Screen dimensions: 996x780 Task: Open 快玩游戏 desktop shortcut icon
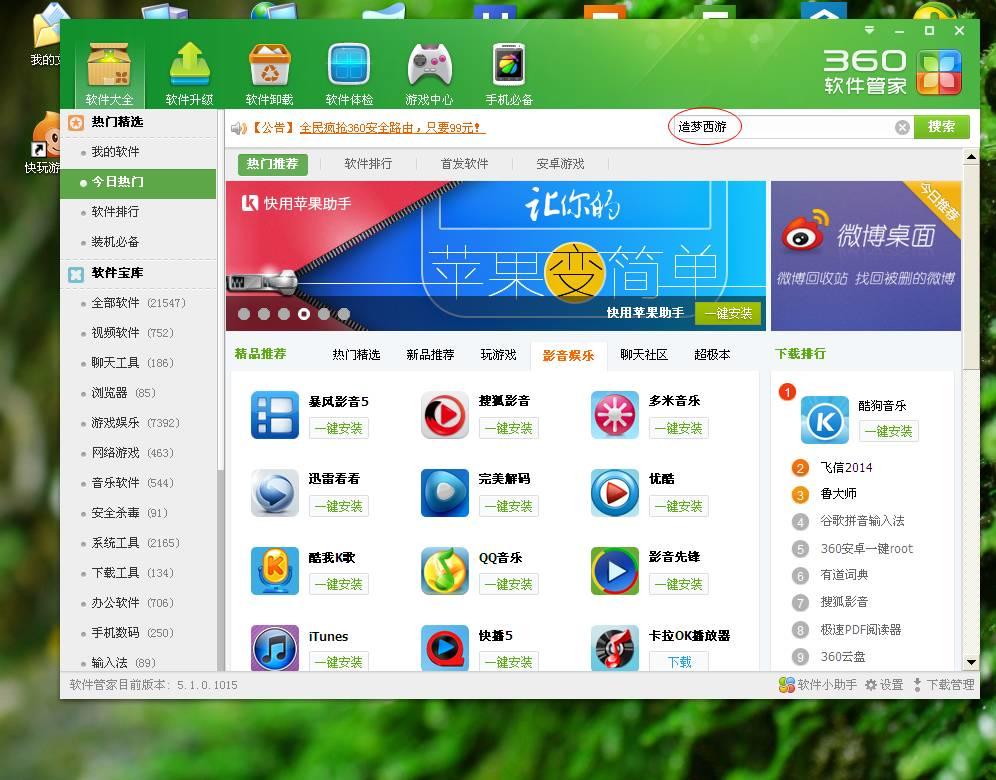tap(44, 143)
